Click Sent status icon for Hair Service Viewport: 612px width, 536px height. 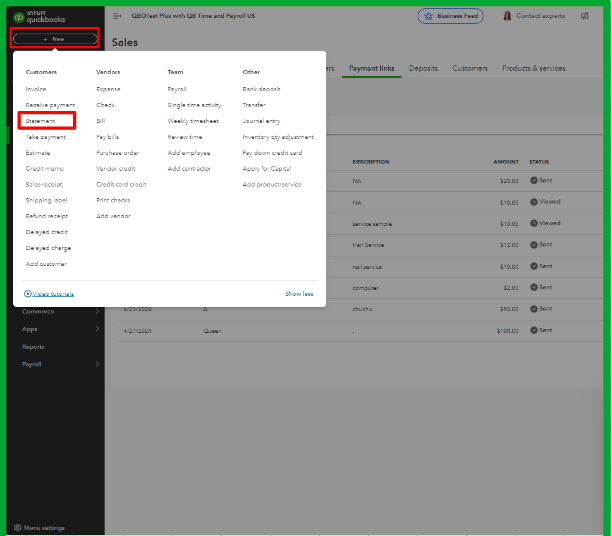[533, 245]
